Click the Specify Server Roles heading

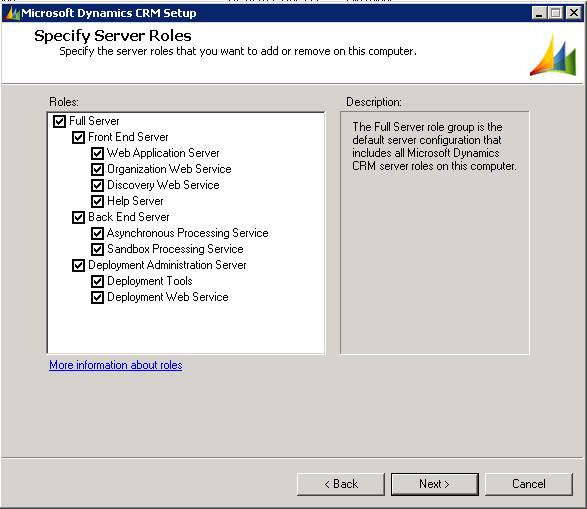coord(113,36)
